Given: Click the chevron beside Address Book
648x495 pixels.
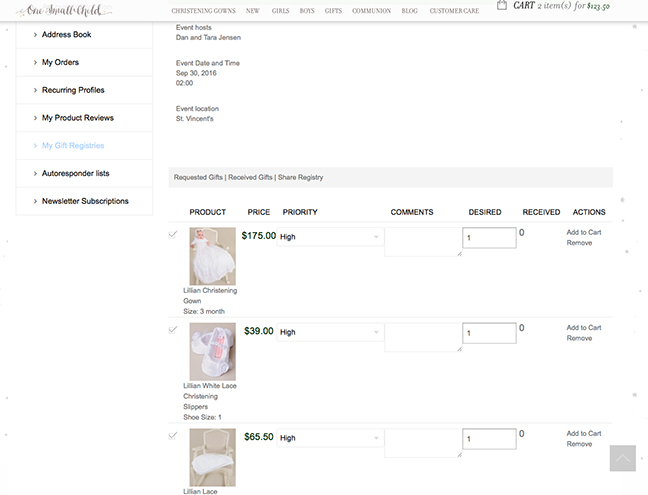Looking at the screenshot, I should click(35, 34).
